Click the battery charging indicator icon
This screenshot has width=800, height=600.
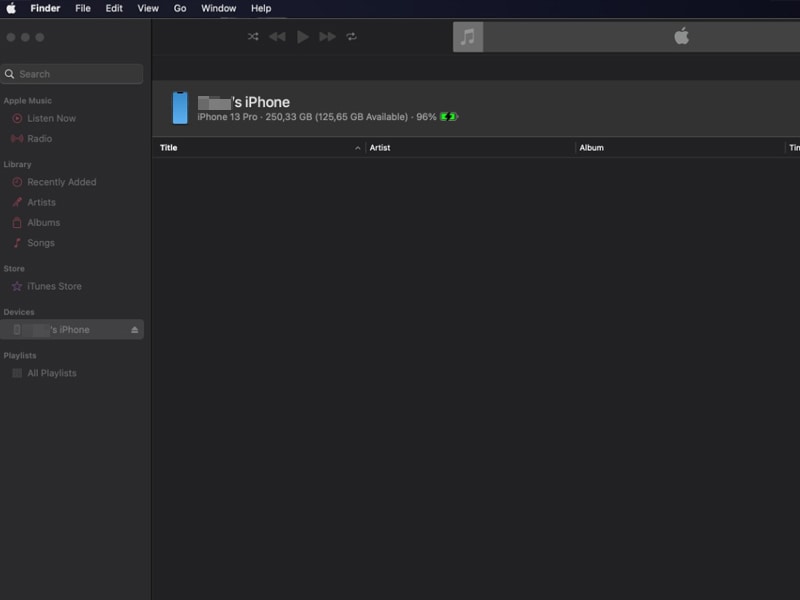tap(449, 117)
